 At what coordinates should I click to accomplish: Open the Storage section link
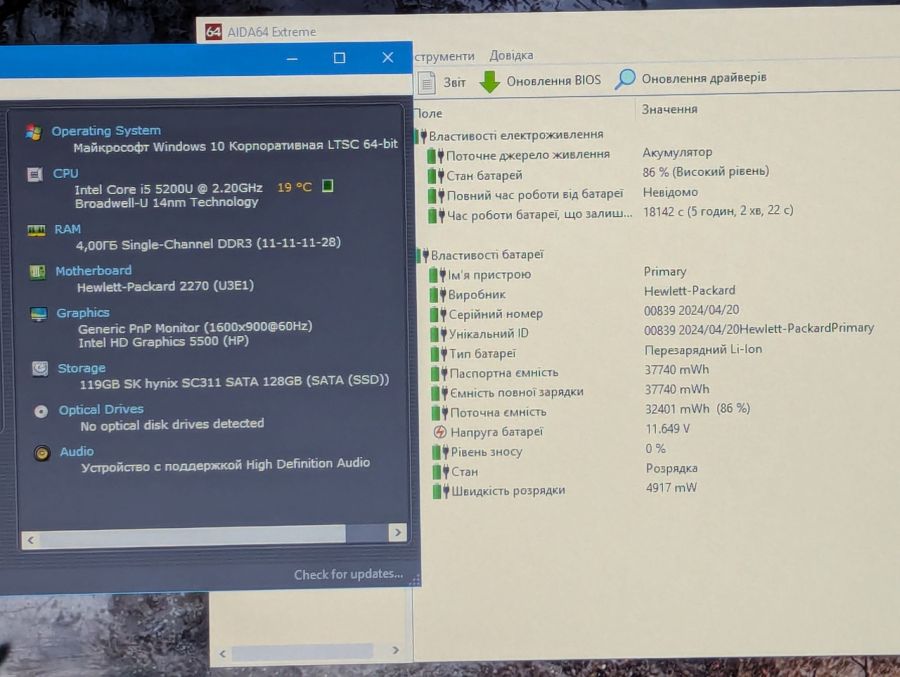[82, 368]
